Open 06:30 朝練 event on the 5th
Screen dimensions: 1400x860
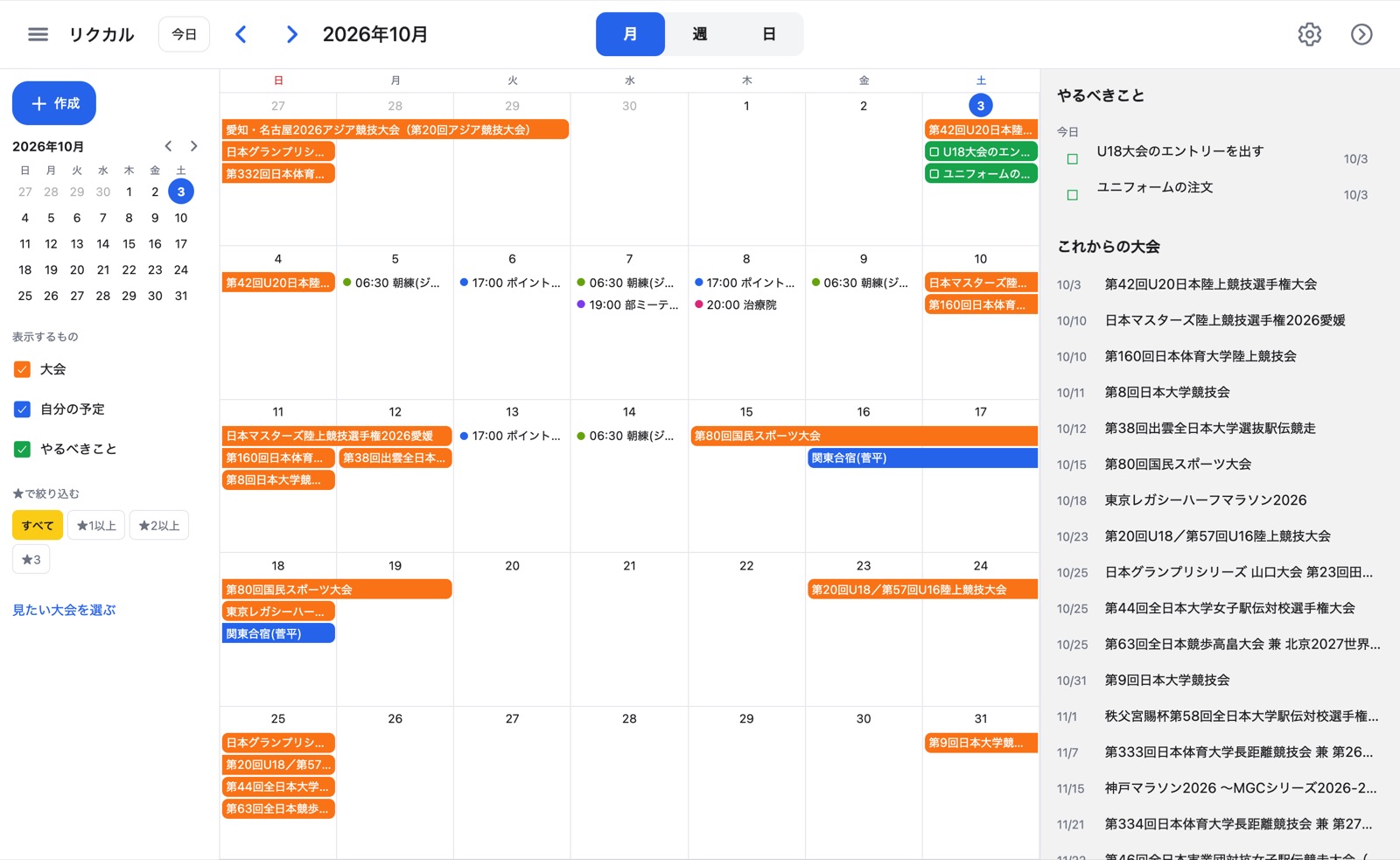coord(395,283)
